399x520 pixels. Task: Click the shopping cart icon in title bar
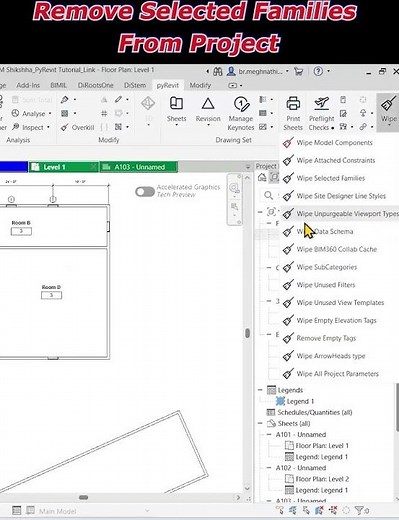coord(298,71)
